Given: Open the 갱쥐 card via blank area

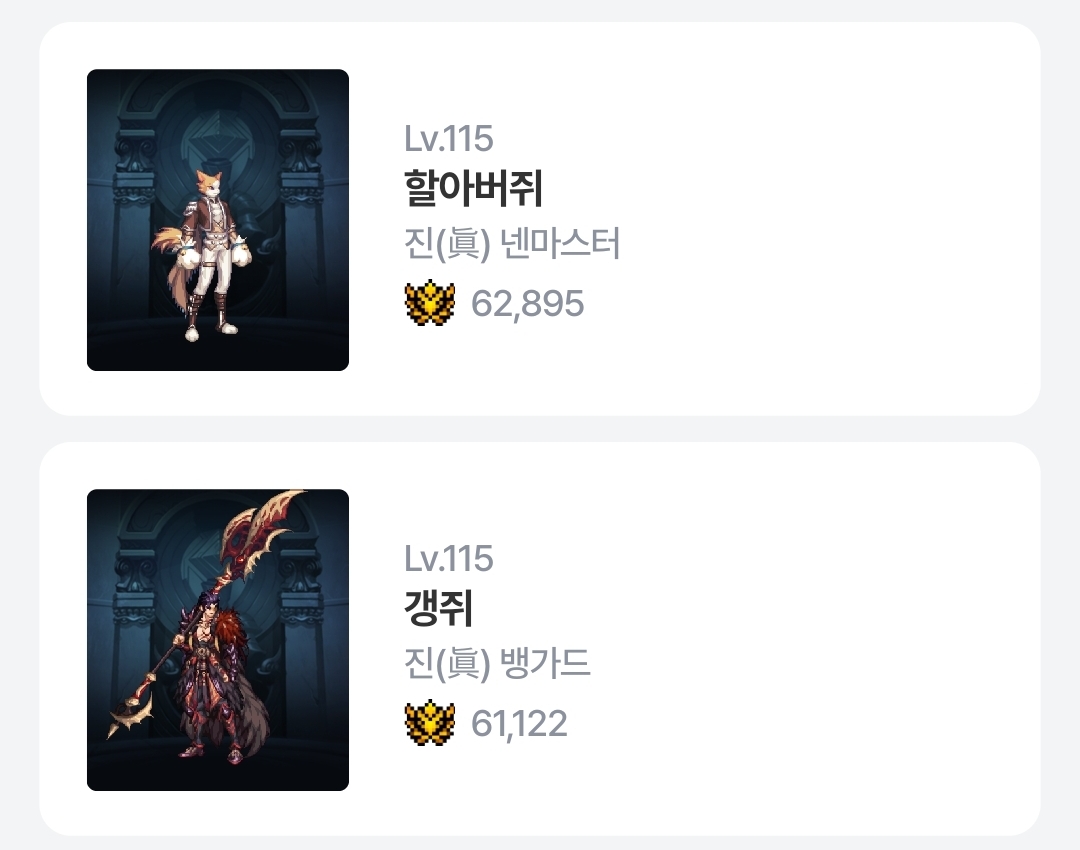Looking at the screenshot, I should tap(792, 639).
